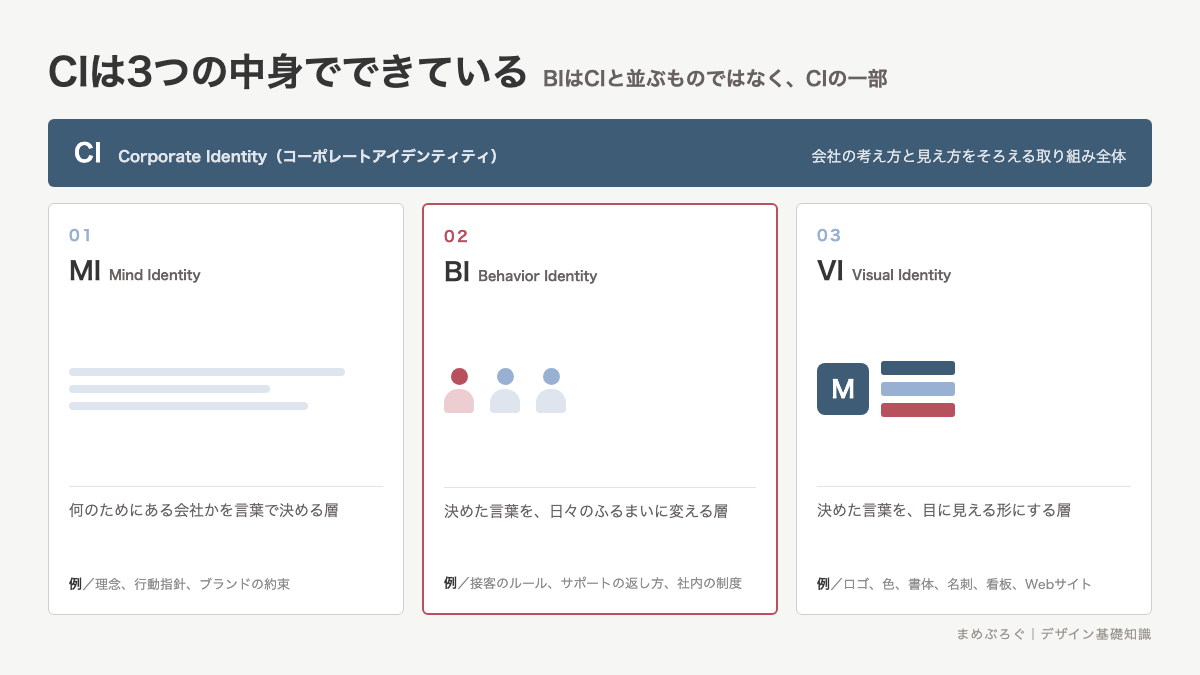Click the light blue bar beside M logo
The image size is (1200, 675).
click(x=918, y=389)
